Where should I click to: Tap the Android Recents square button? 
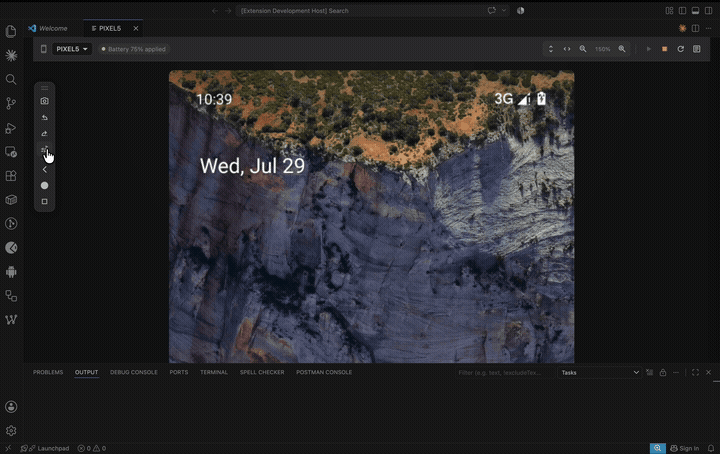coord(45,202)
